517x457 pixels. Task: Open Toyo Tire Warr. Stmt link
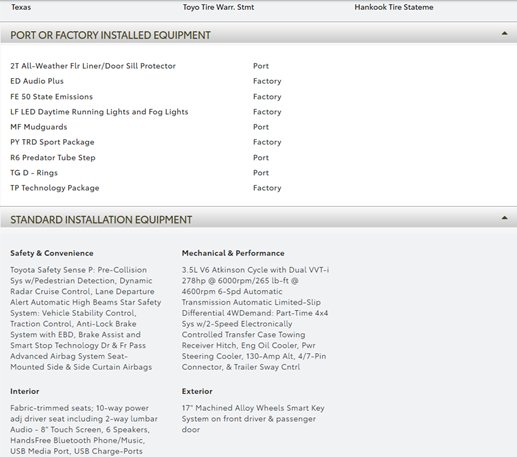(x=218, y=7)
